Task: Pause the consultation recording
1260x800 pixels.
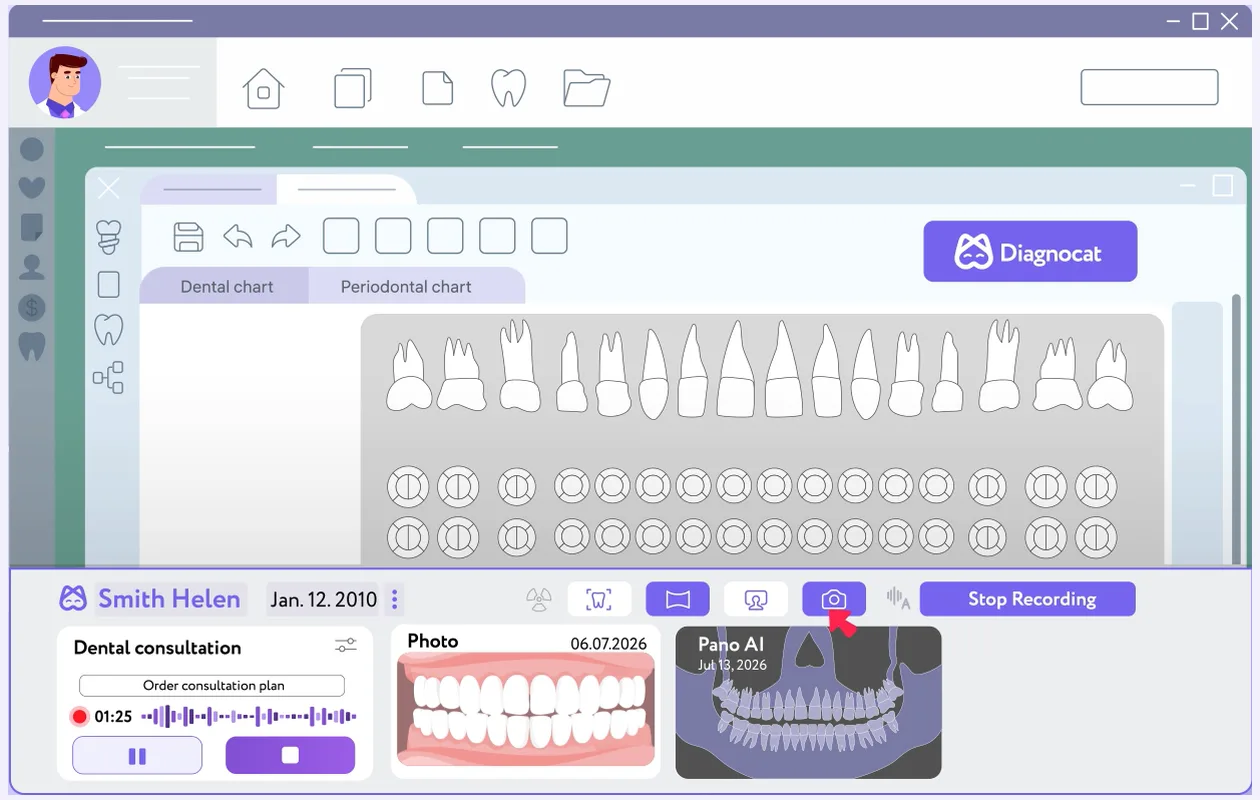Action: coord(137,755)
